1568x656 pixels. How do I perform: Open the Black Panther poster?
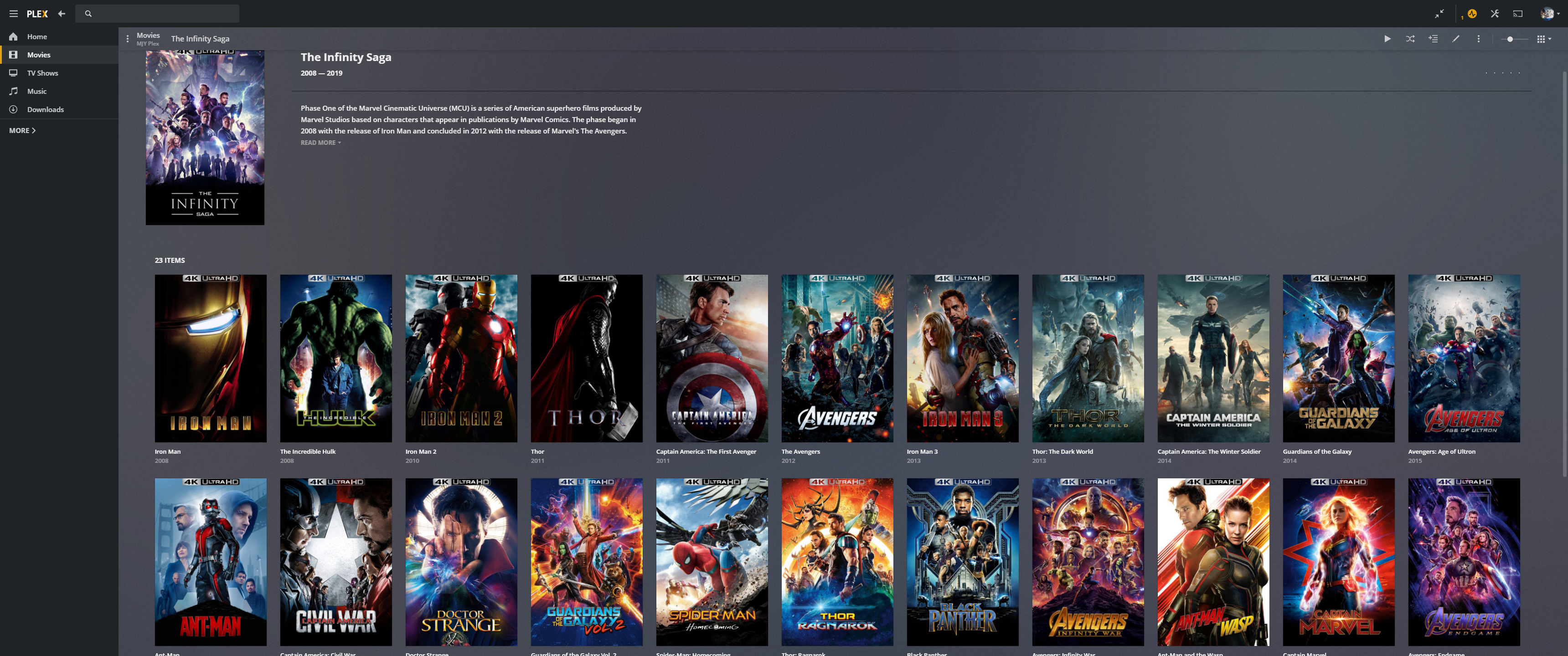[x=962, y=562]
